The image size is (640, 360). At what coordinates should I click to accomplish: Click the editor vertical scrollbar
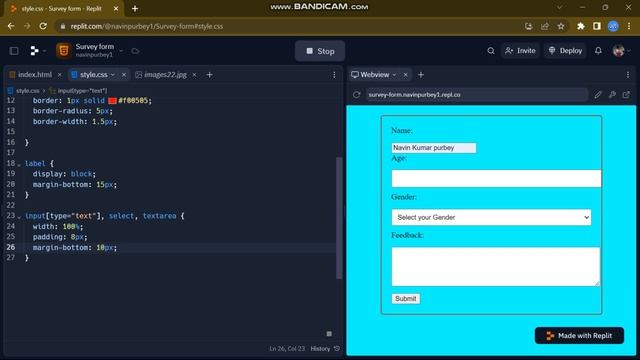pos(339,218)
